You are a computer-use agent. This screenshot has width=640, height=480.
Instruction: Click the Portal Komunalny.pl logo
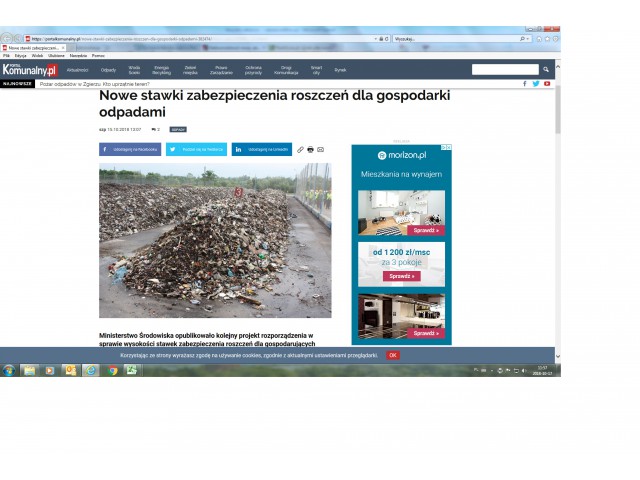point(29,70)
